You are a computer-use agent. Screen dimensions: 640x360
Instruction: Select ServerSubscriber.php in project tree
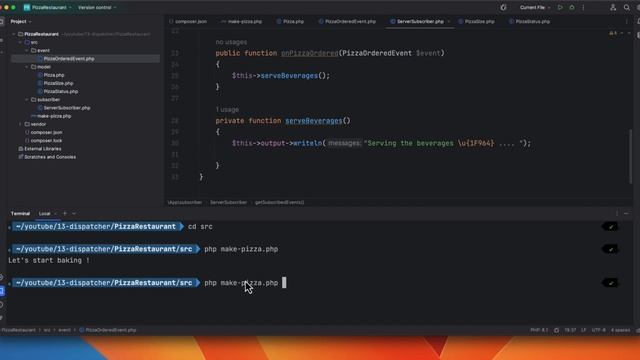[67, 108]
